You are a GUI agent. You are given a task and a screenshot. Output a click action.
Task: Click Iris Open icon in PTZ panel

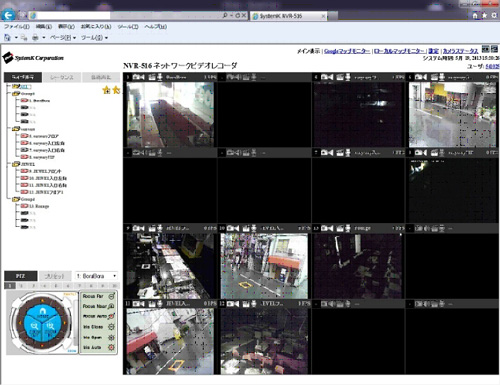click(112, 337)
